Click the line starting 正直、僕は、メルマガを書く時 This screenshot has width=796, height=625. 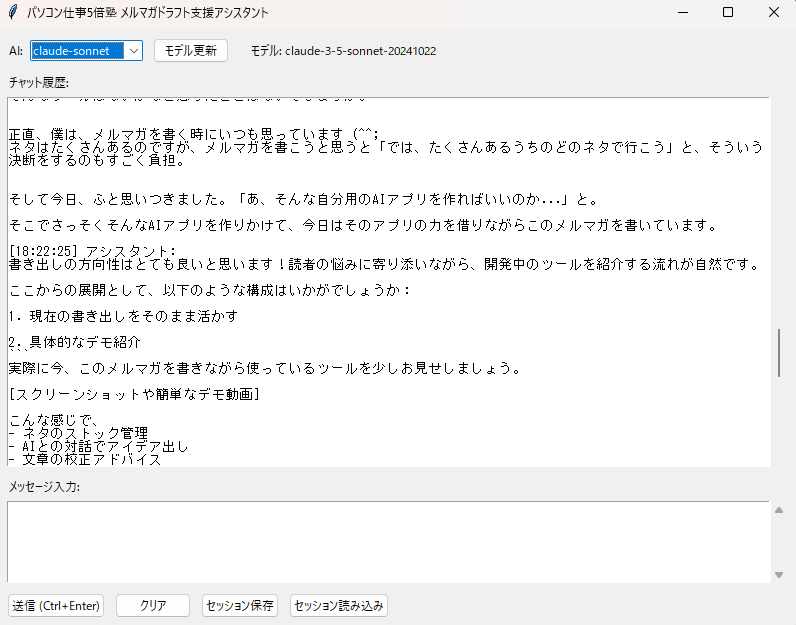coord(194,134)
